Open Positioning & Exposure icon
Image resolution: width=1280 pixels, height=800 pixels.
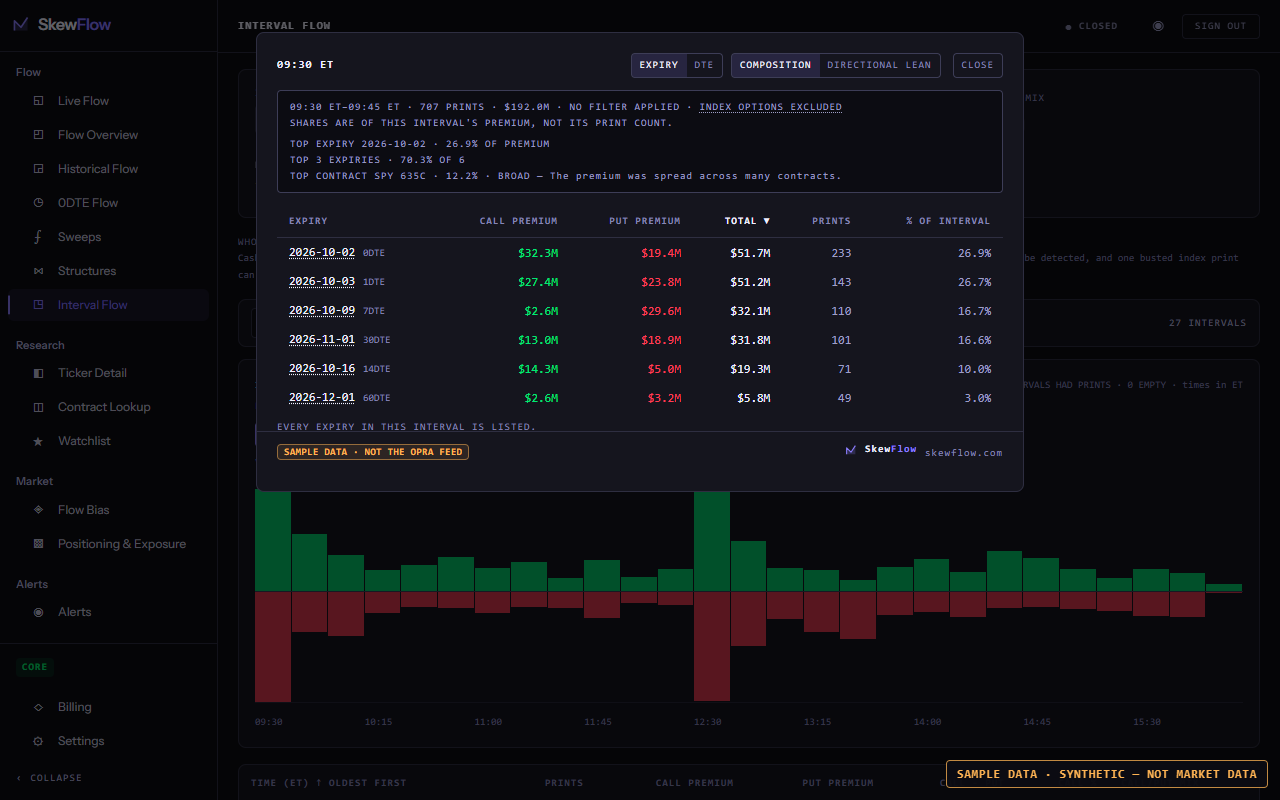pyautogui.click(x=38, y=544)
